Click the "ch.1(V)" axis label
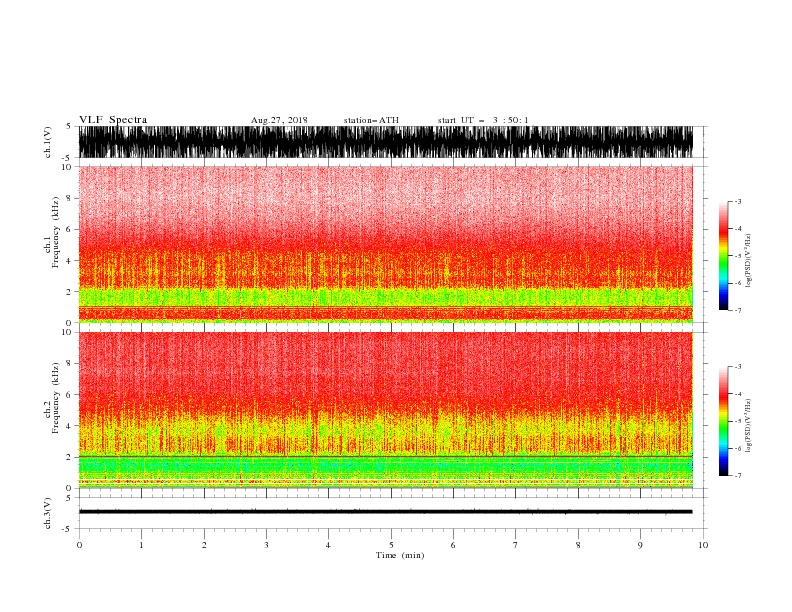792x612 pixels. coord(48,142)
